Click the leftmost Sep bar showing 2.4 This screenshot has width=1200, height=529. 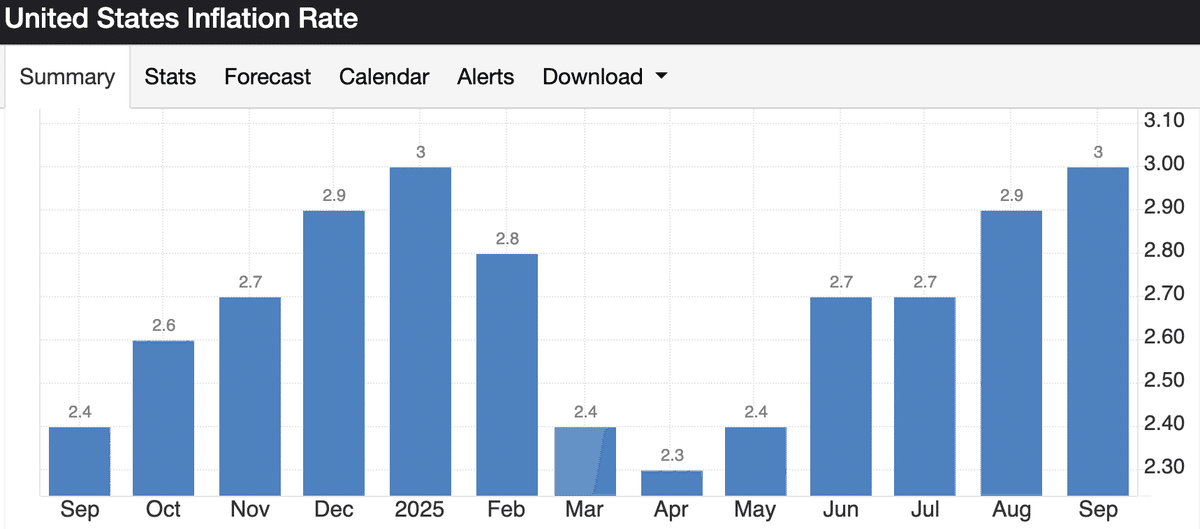pos(79,461)
